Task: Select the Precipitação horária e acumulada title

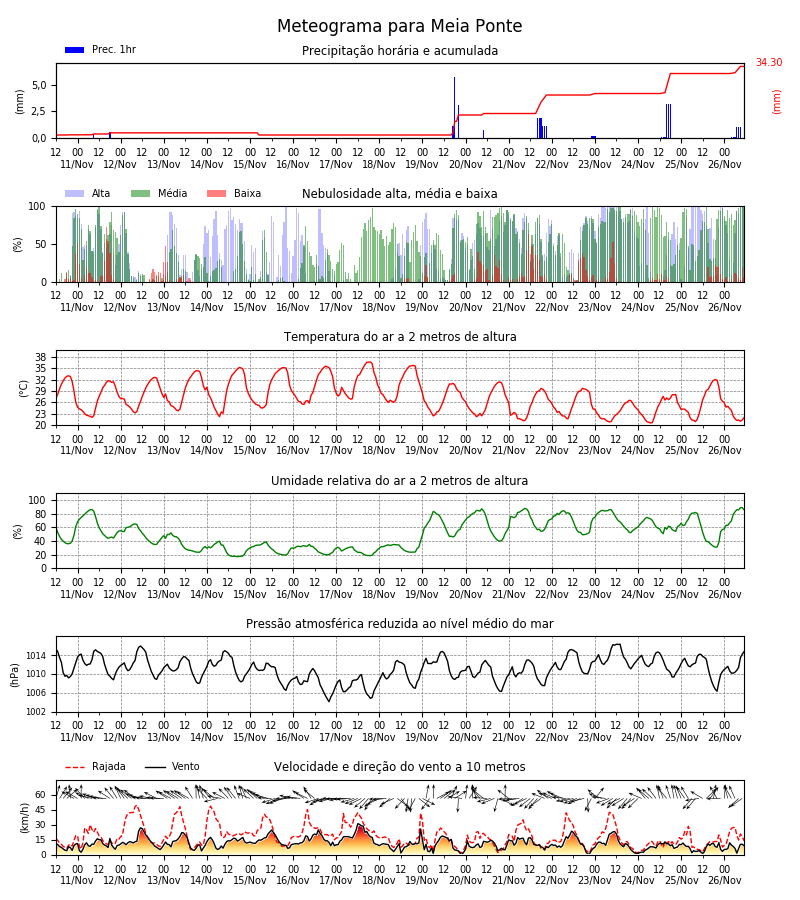Action: pos(399,51)
